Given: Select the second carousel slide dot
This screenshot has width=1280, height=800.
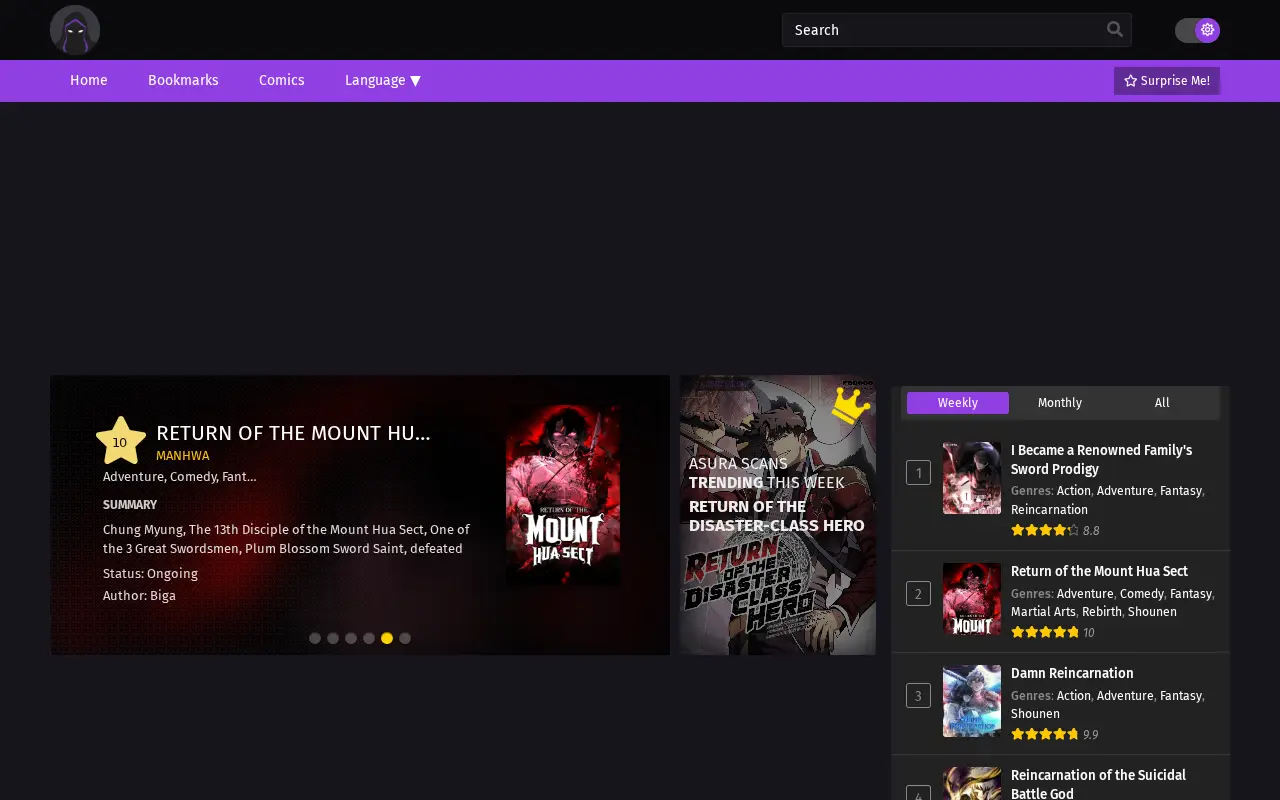Looking at the screenshot, I should [333, 638].
